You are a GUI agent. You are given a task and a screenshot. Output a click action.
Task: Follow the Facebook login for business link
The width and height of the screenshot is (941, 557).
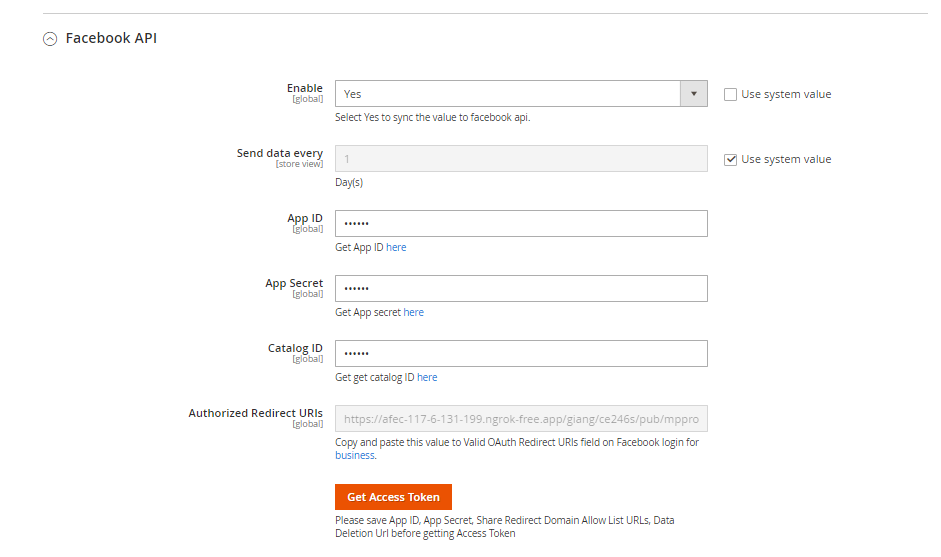pos(354,455)
